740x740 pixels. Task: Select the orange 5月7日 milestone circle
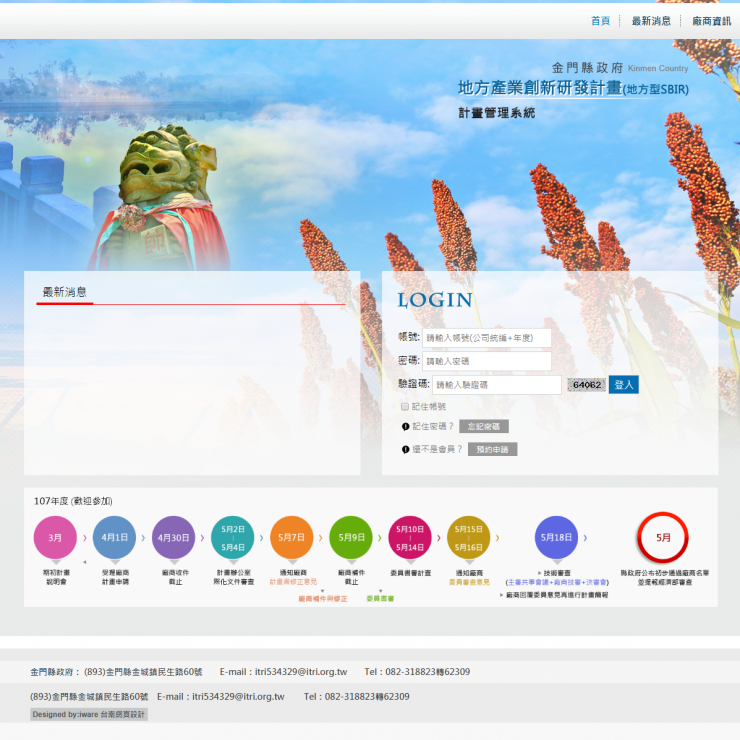coord(291,537)
